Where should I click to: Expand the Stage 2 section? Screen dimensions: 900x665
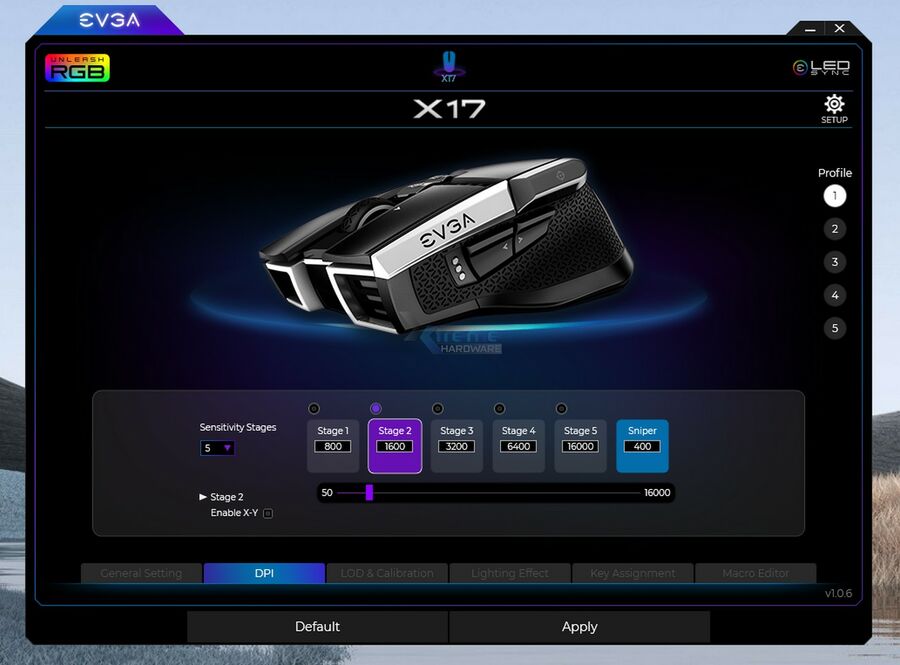pos(204,496)
